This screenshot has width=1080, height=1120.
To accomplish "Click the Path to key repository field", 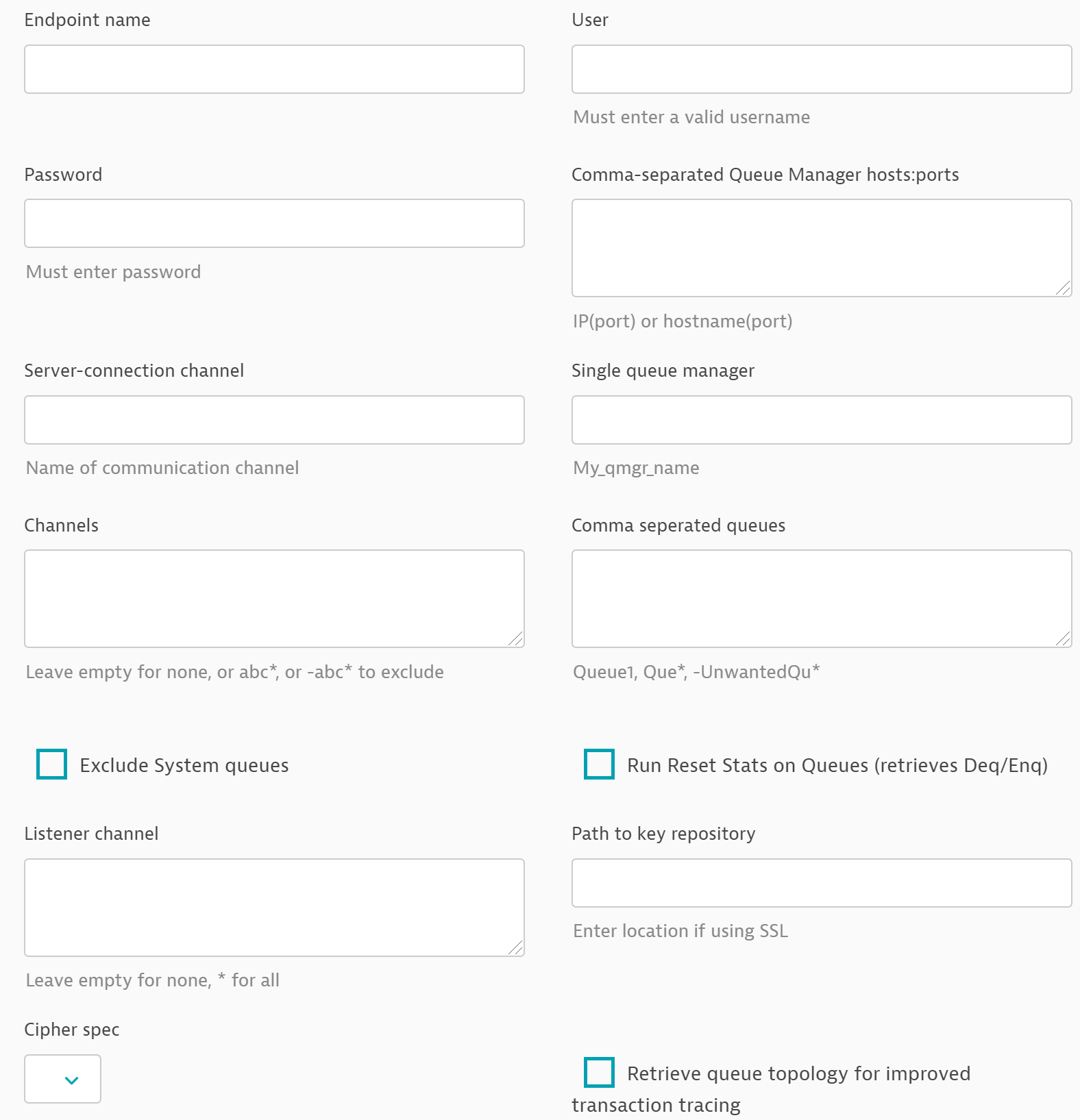I will (x=821, y=882).
